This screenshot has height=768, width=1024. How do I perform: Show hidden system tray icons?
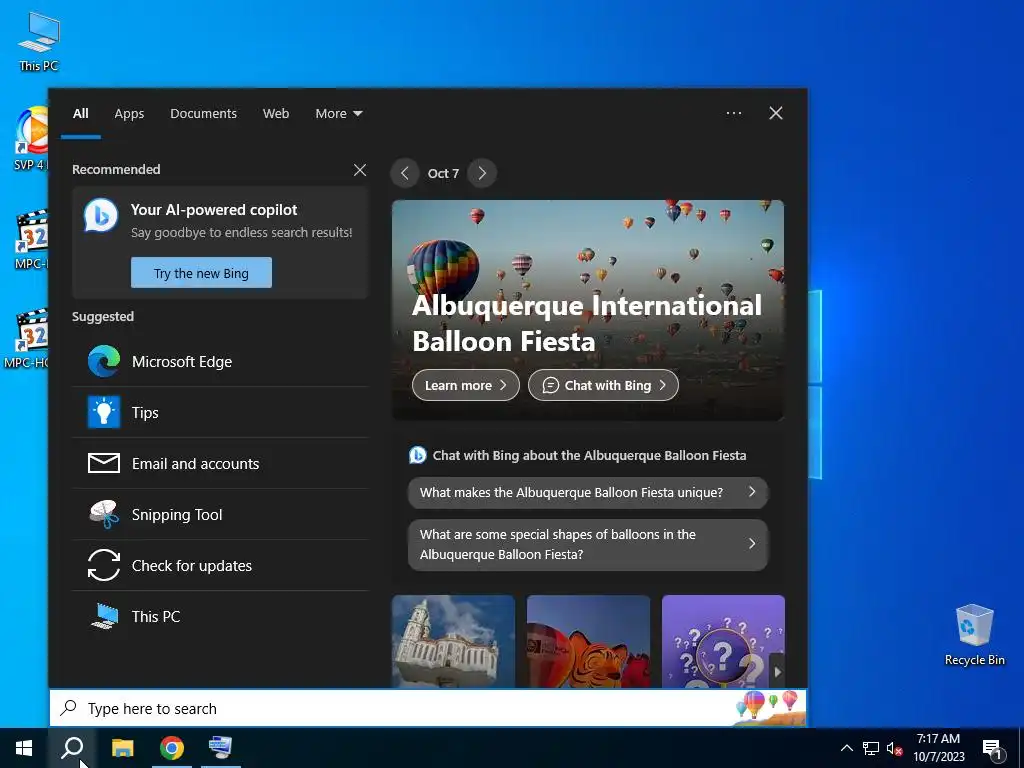(846, 748)
